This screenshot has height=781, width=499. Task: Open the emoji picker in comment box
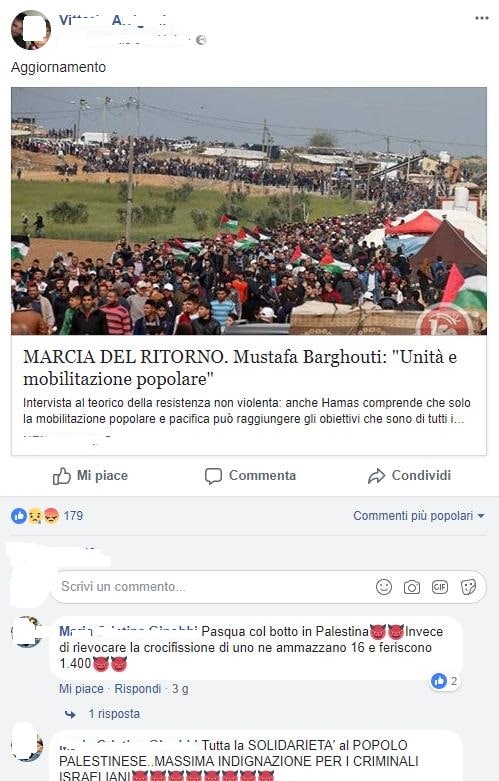point(383,587)
